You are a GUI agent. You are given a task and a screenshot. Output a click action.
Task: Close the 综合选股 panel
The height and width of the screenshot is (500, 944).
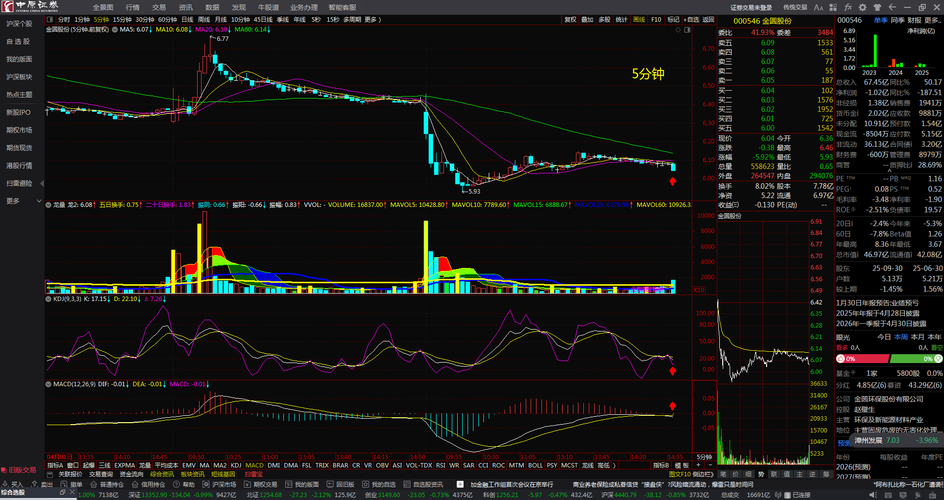tap(72, 492)
